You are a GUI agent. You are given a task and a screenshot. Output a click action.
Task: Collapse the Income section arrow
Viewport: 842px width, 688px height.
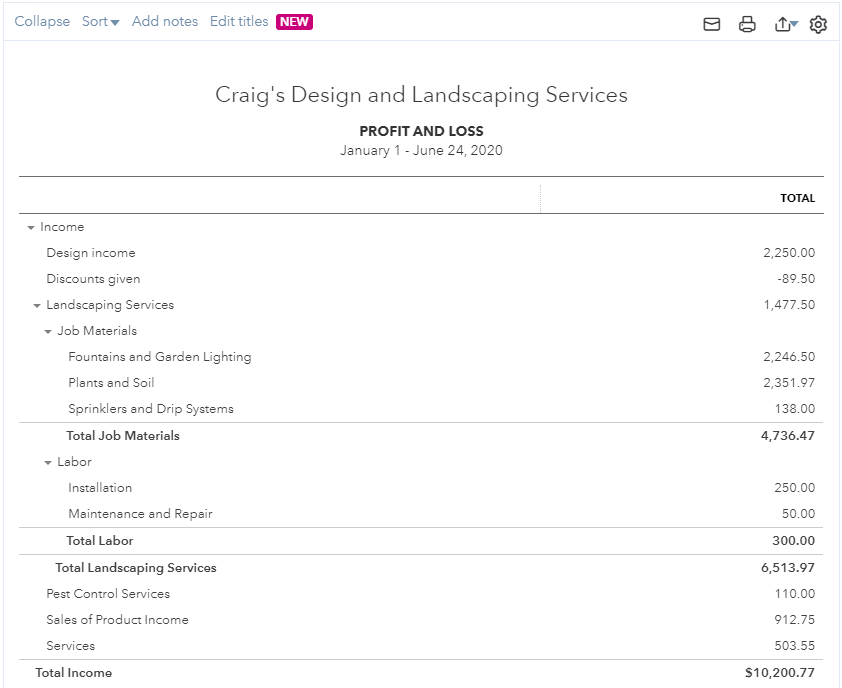(x=31, y=228)
